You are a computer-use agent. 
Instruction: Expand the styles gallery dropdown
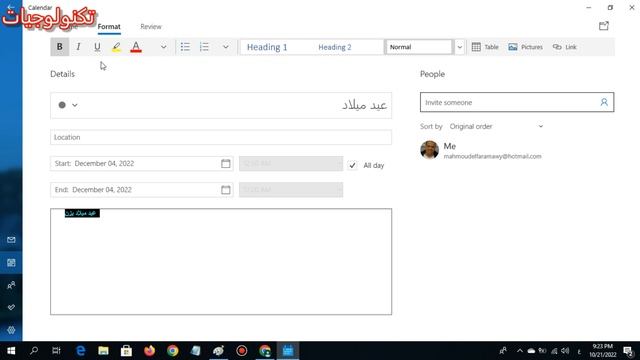point(460,47)
